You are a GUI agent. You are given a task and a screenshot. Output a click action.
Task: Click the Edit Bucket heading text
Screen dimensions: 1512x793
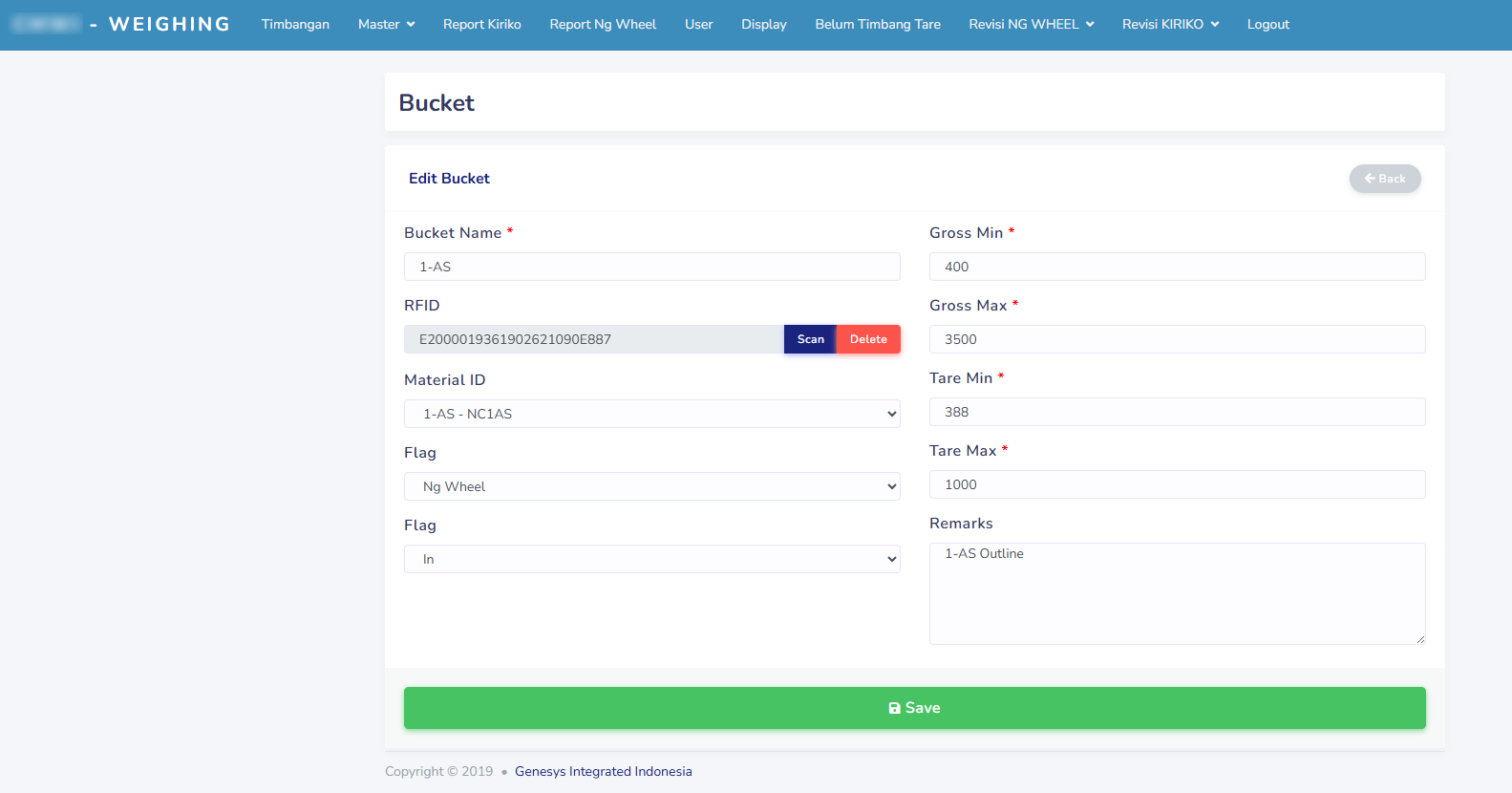pyautogui.click(x=449, y=179)
